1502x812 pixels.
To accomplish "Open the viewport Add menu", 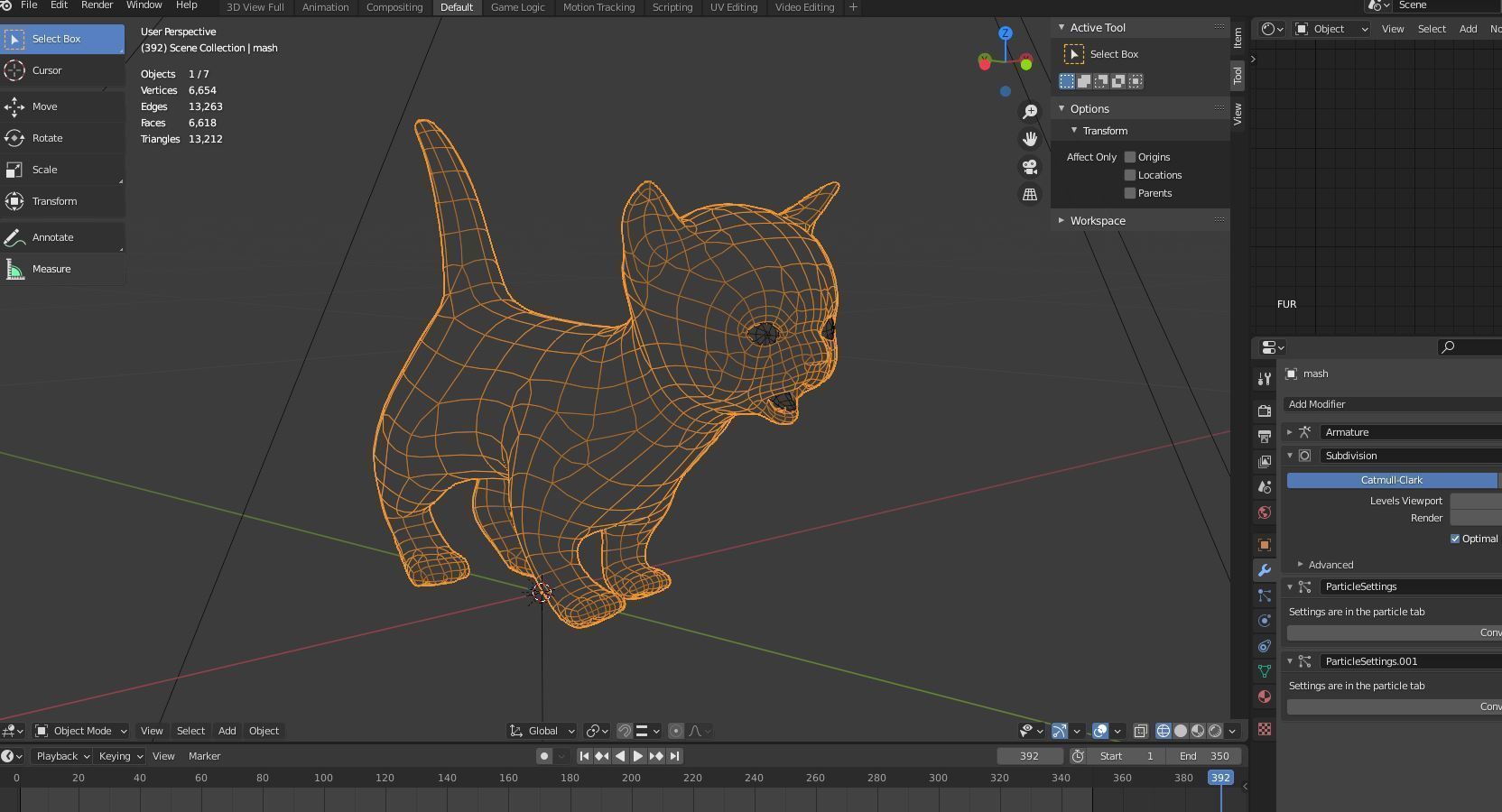I will click(x=227, y=731).
